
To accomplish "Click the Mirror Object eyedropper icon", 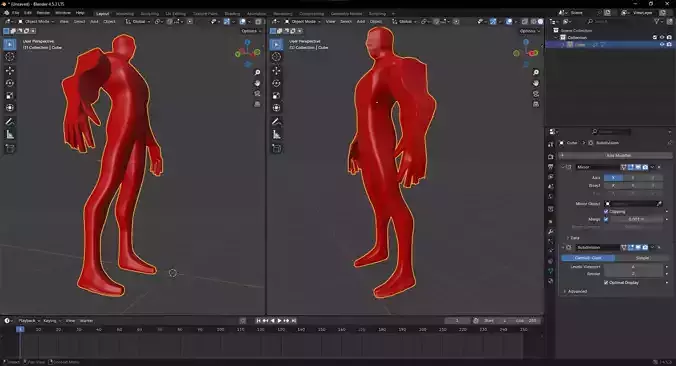I will (659, 203).
